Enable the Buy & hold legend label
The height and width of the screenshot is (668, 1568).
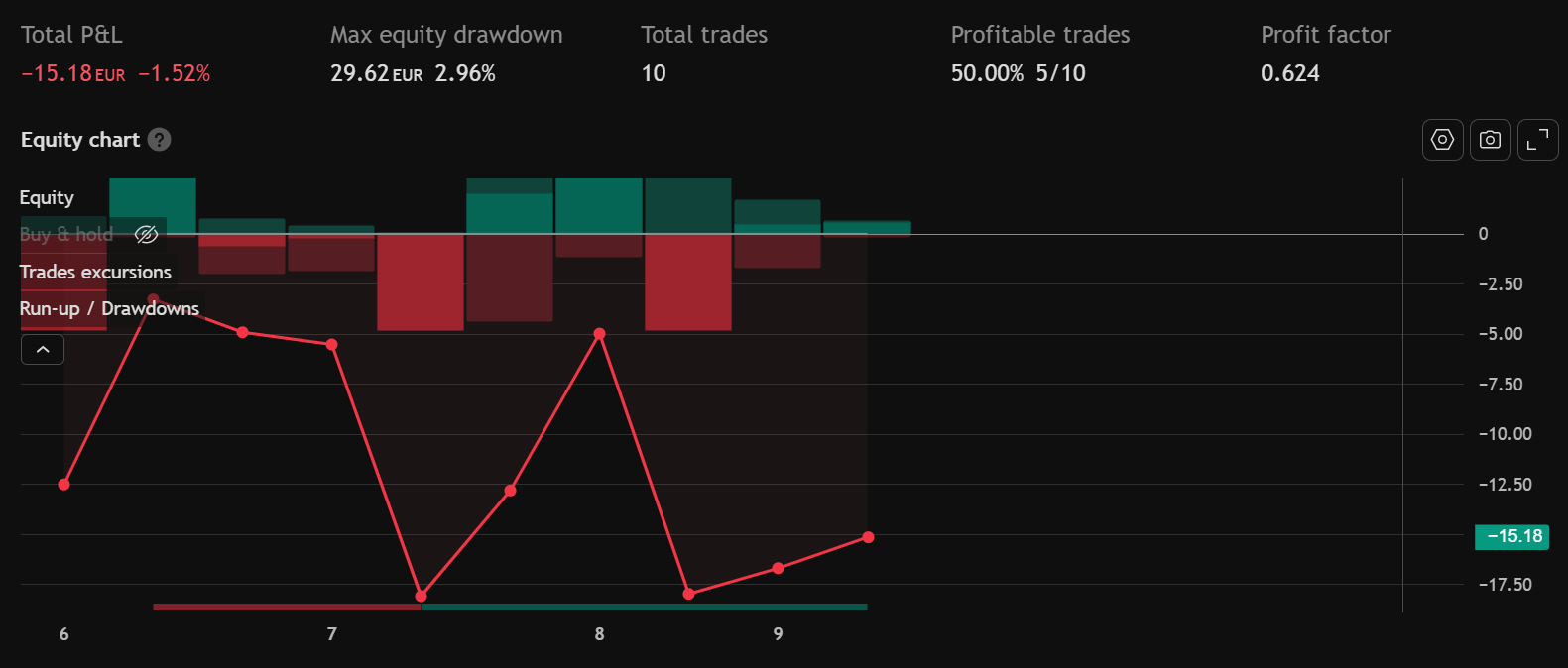[66, 234]
